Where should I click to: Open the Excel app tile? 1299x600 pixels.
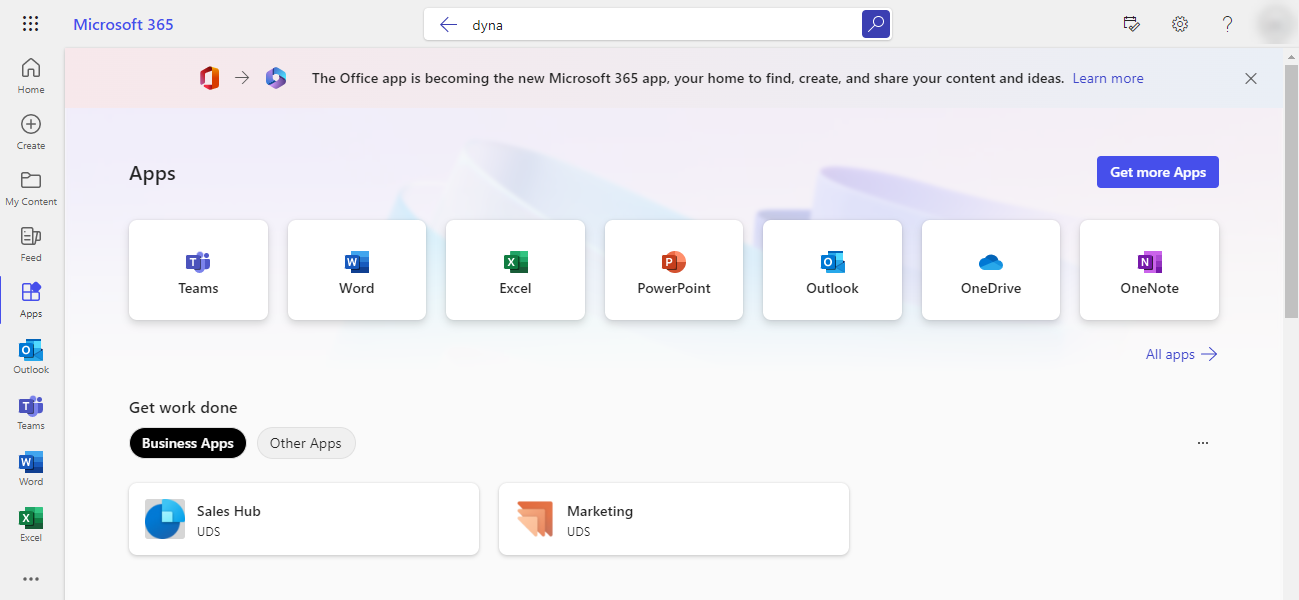[x=515, y=270]
